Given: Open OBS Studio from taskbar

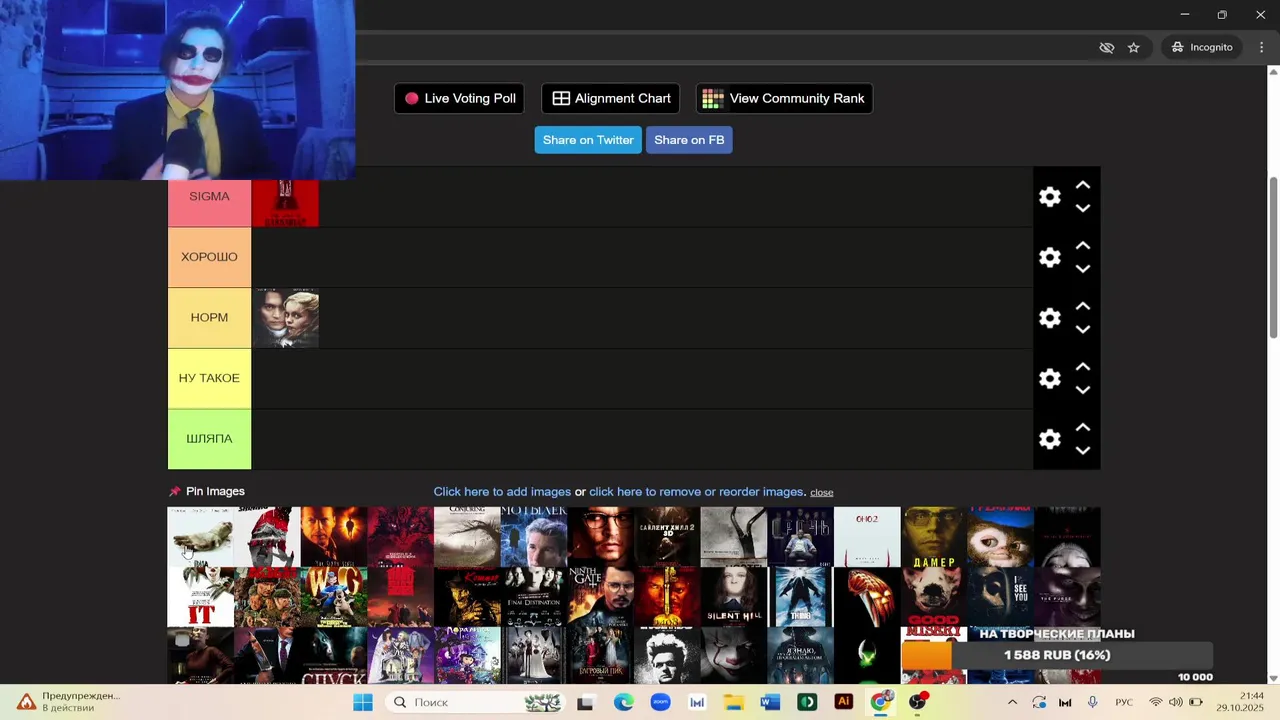Looking at the screenshot, I should point(917,702).
